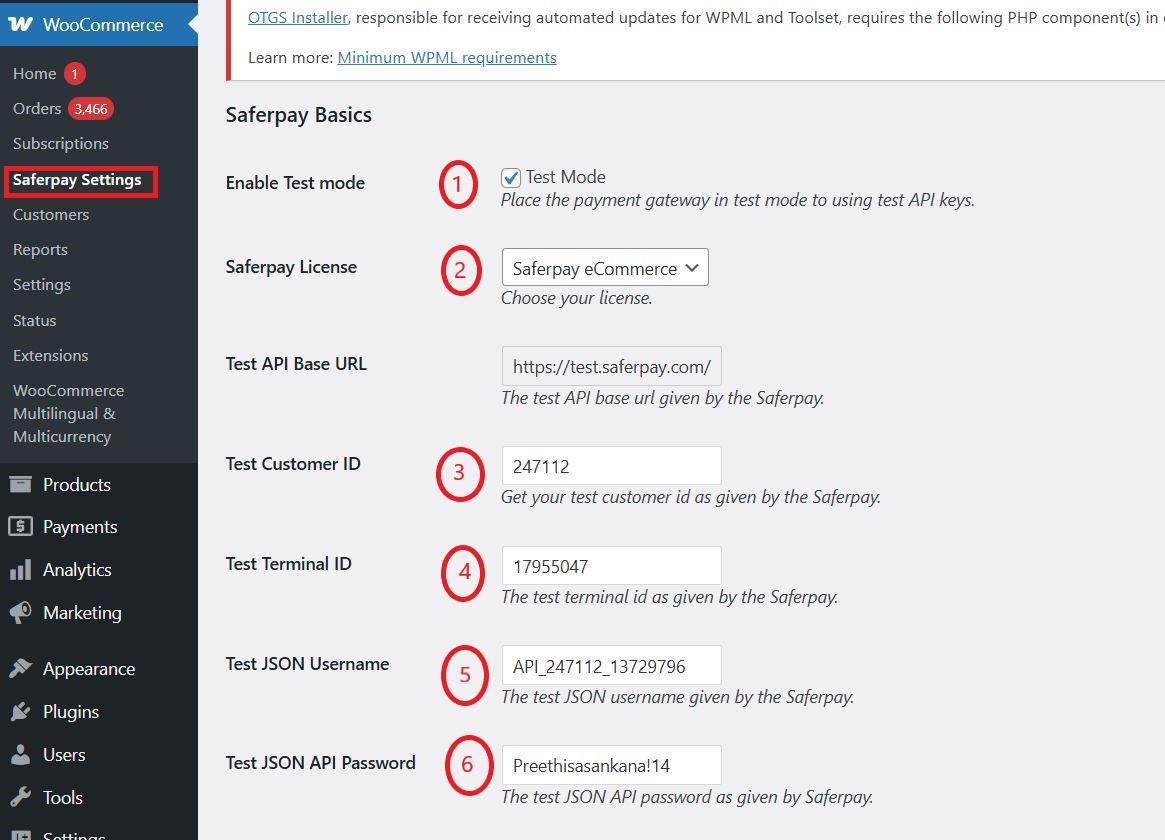The height and width of the screenshot is (840, 1165).
Task: Click the Test Terminal ID field
Action: (611, 566)
